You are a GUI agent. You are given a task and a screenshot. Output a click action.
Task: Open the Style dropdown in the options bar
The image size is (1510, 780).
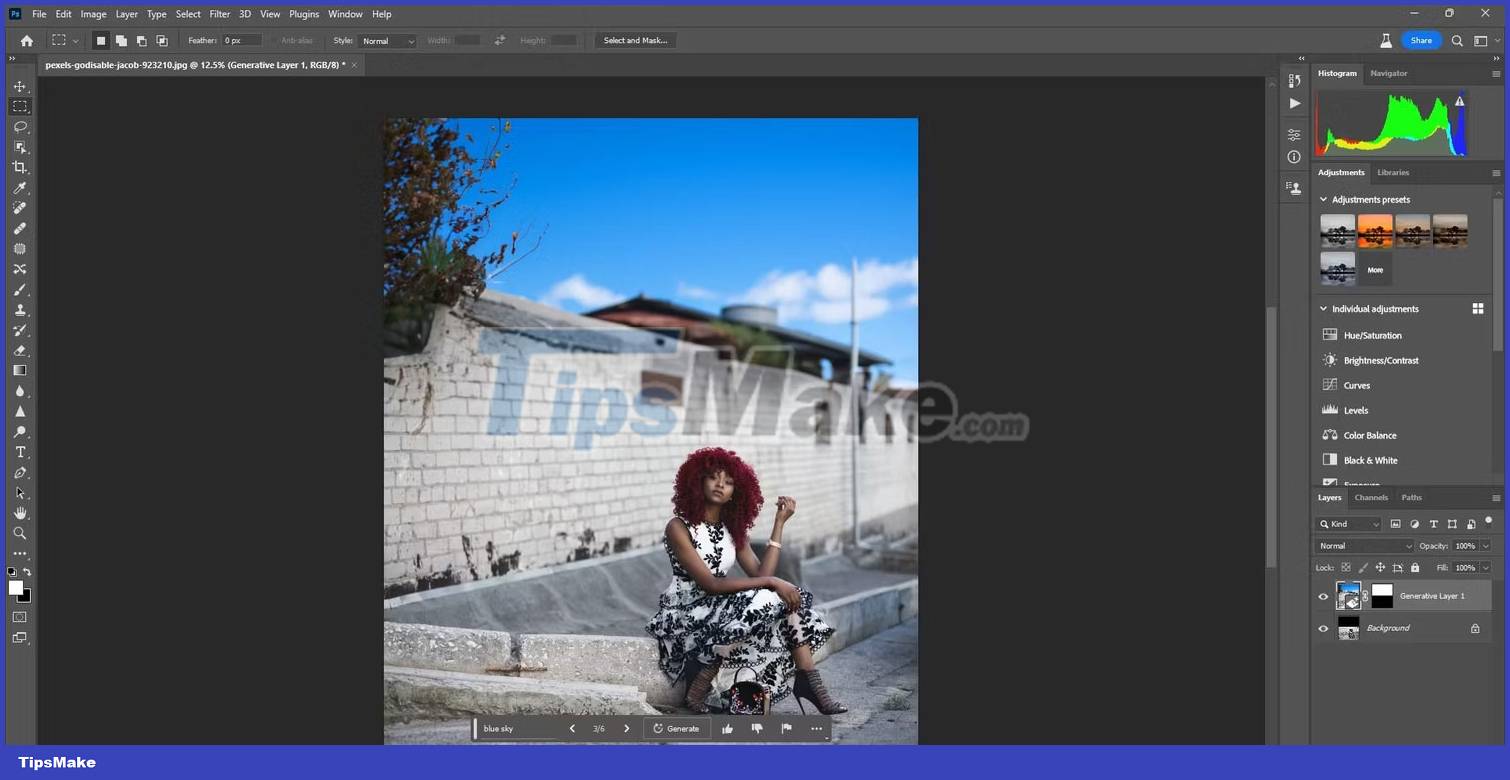pyautogui.click(x=387, y=41)
